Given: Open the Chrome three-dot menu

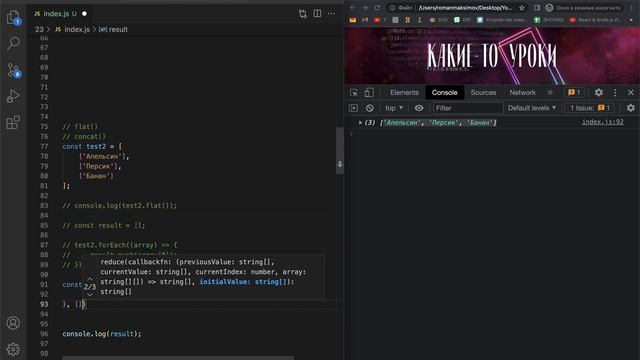Looking at the screenshot, I should pyautogui.click(x=631, y=7).
